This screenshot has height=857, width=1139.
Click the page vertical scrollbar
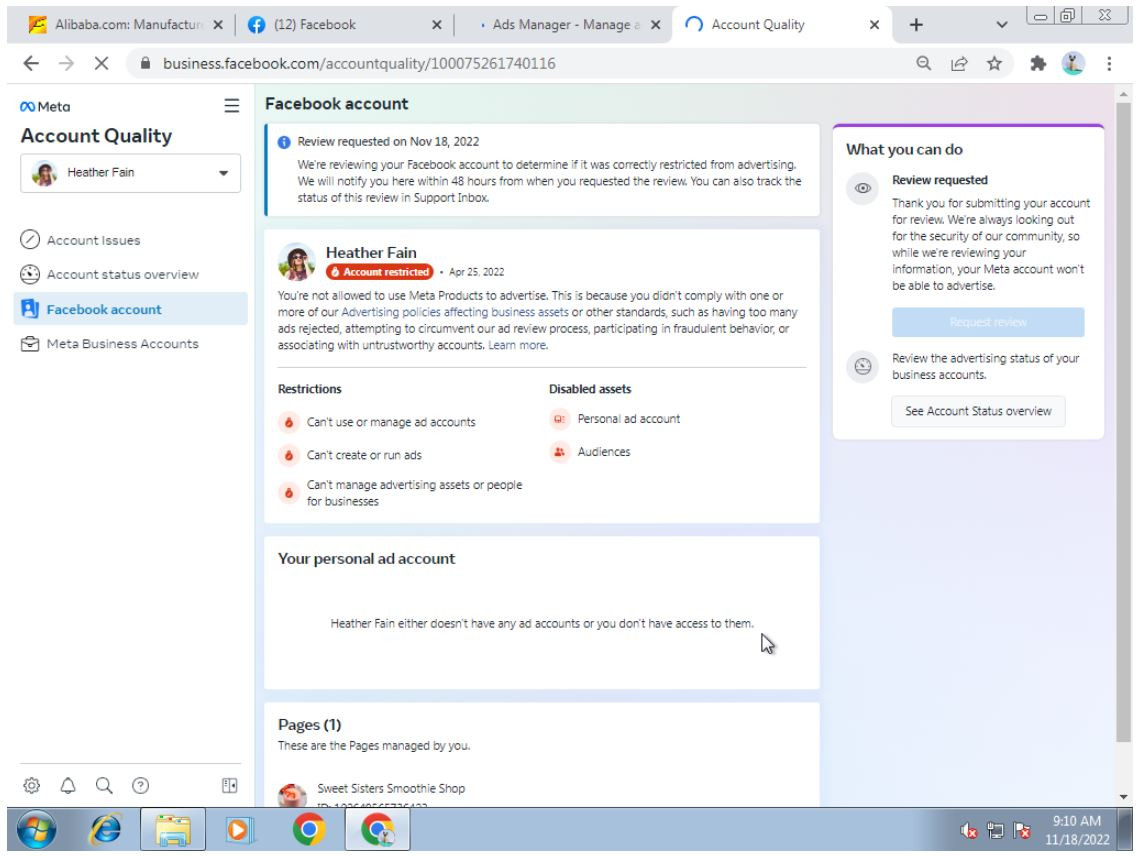pyautogui.click(x=1123, y=421)
